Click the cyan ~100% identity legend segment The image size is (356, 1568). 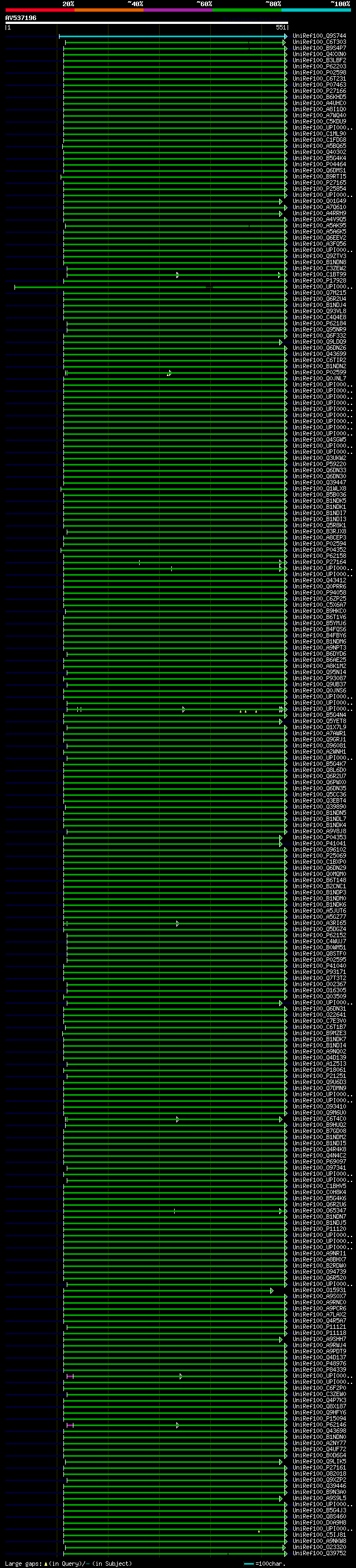click(x=316, y=10)
